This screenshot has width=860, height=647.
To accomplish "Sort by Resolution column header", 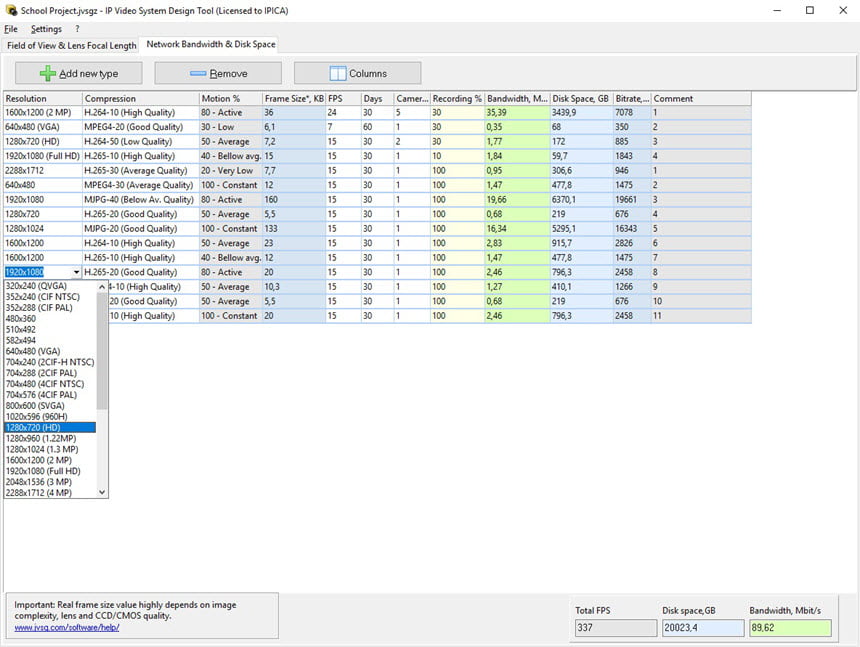I will [43, 99].
